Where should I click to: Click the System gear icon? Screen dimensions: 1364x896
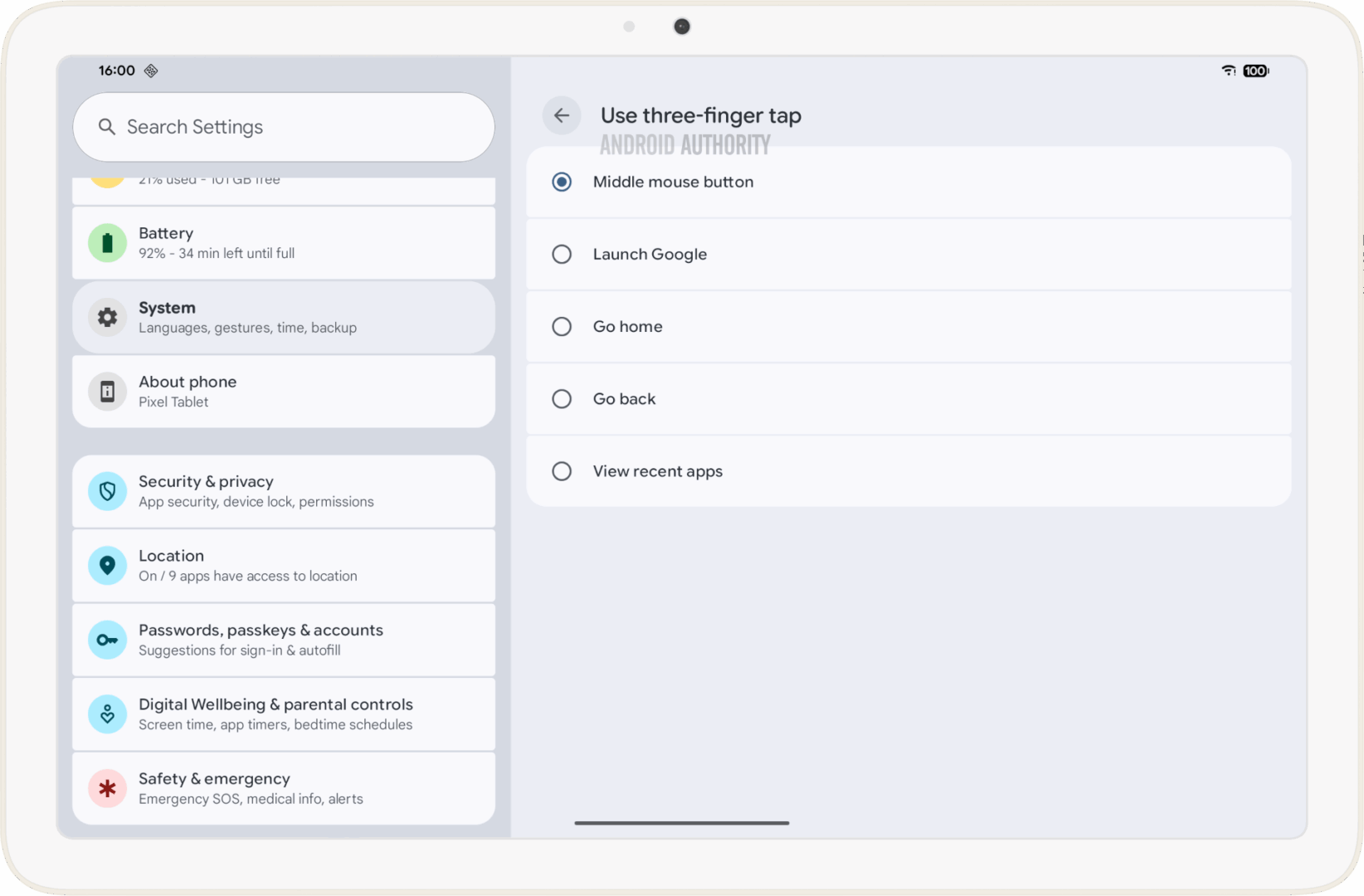click(107, 317)
